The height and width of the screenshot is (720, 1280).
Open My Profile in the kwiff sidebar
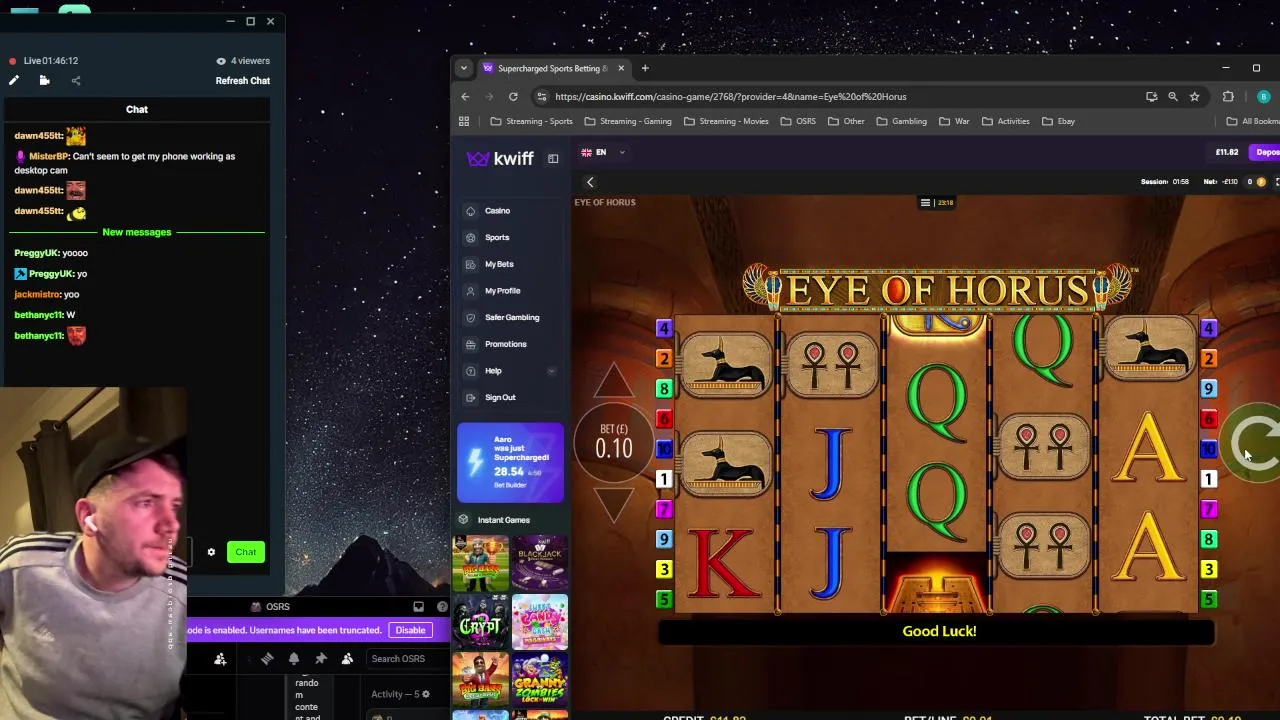(x=510, y=291)
